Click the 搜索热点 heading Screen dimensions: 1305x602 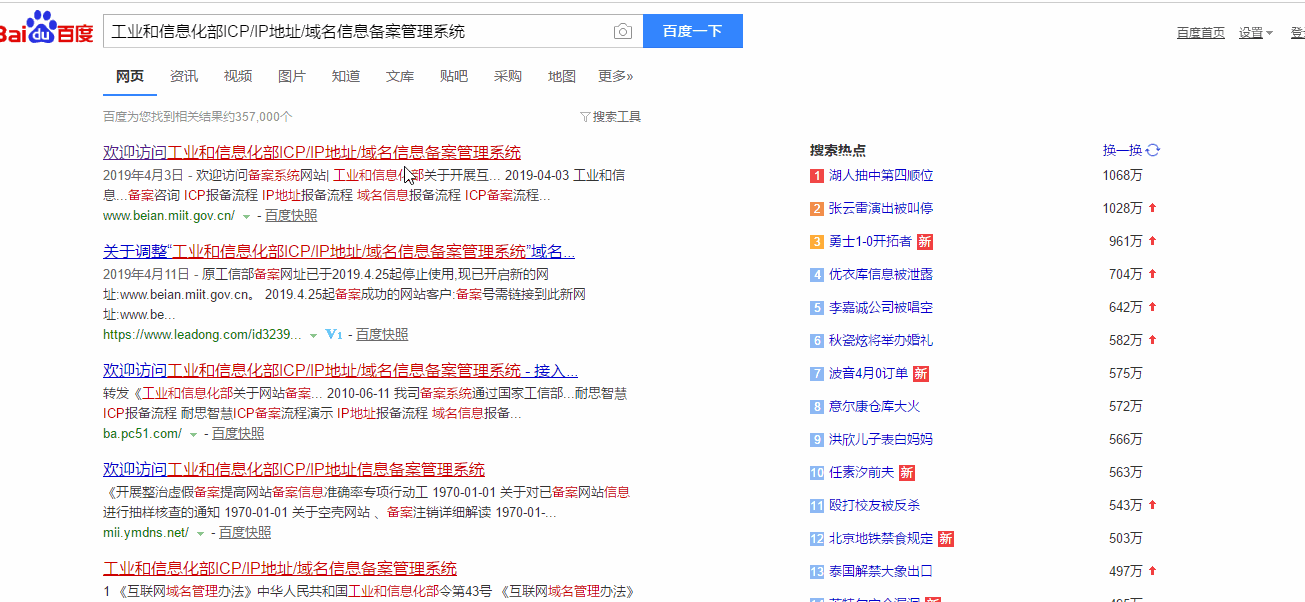coord(838,150)
